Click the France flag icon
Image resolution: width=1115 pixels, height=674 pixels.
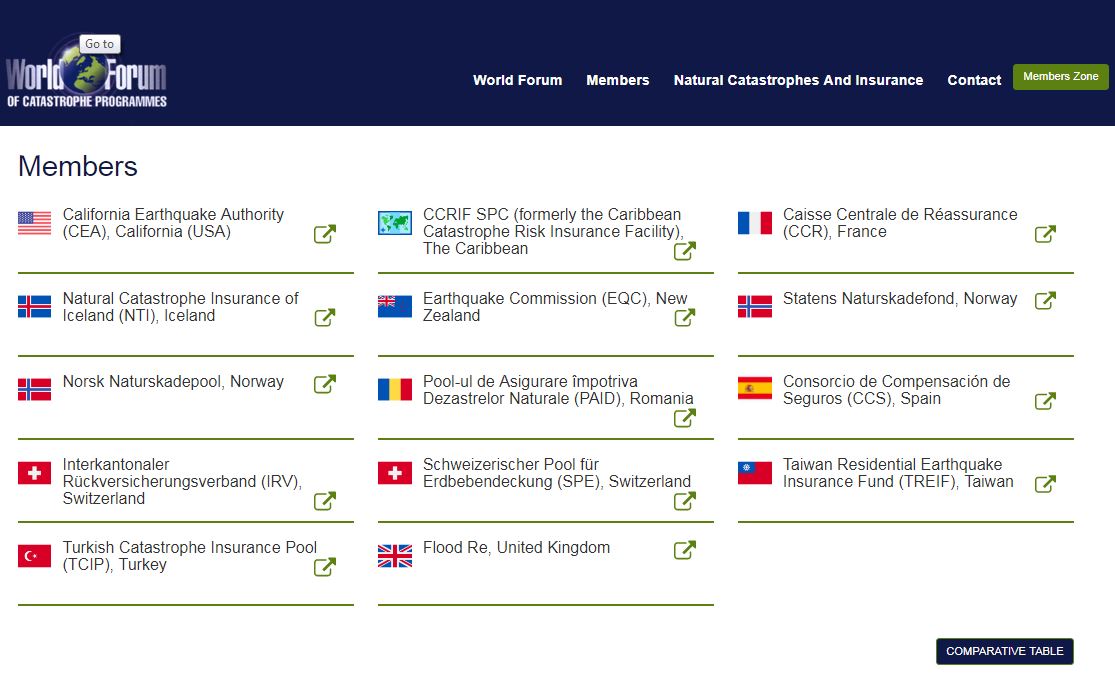point(754,223)
